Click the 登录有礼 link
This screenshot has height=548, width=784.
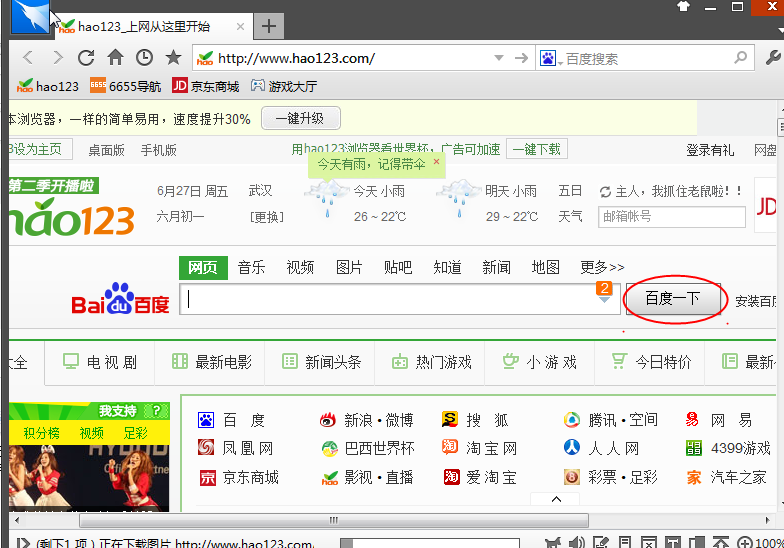click(x=710, y=150)
